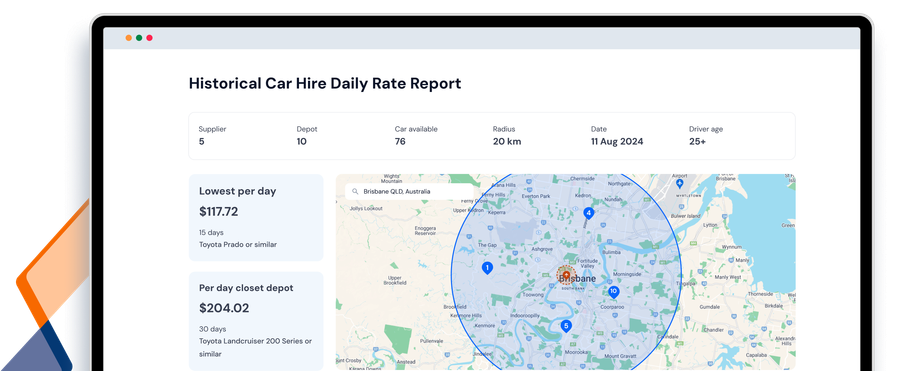Image resolution: width=899 pixels, height=371 pixels.
Task: Click Everton Park label on map
Action: (x=536, y=196)
